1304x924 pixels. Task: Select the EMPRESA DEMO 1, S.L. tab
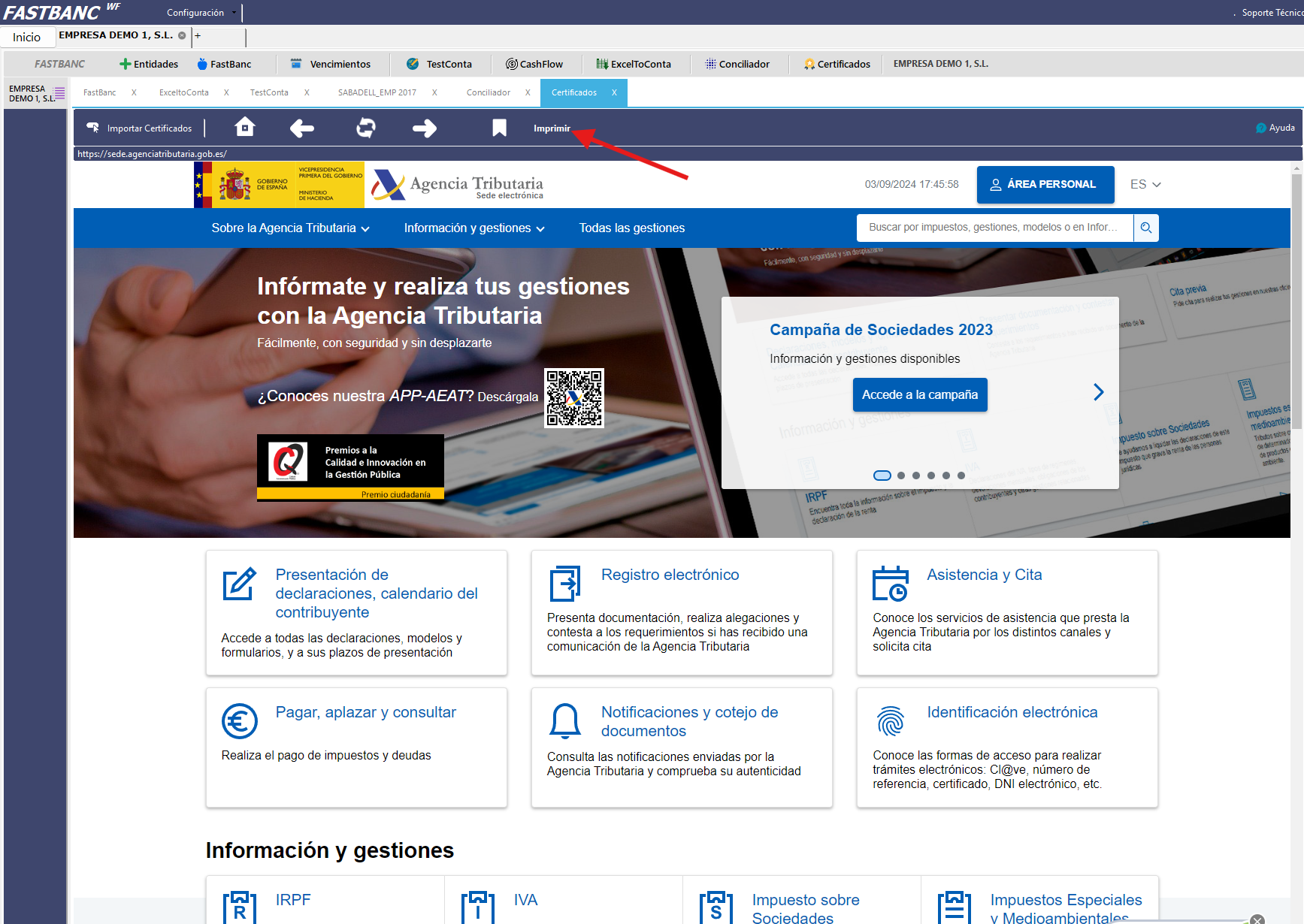pyautogui.click(x=116, y=35)
